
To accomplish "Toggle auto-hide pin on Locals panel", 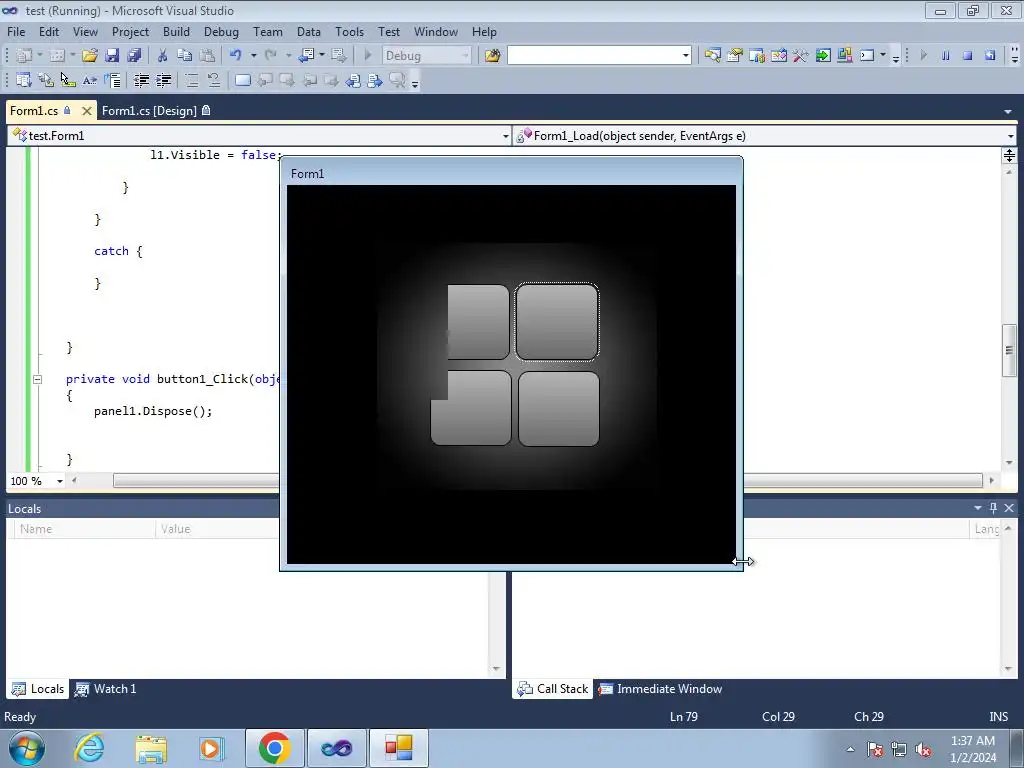I will [x=993, y=508].
